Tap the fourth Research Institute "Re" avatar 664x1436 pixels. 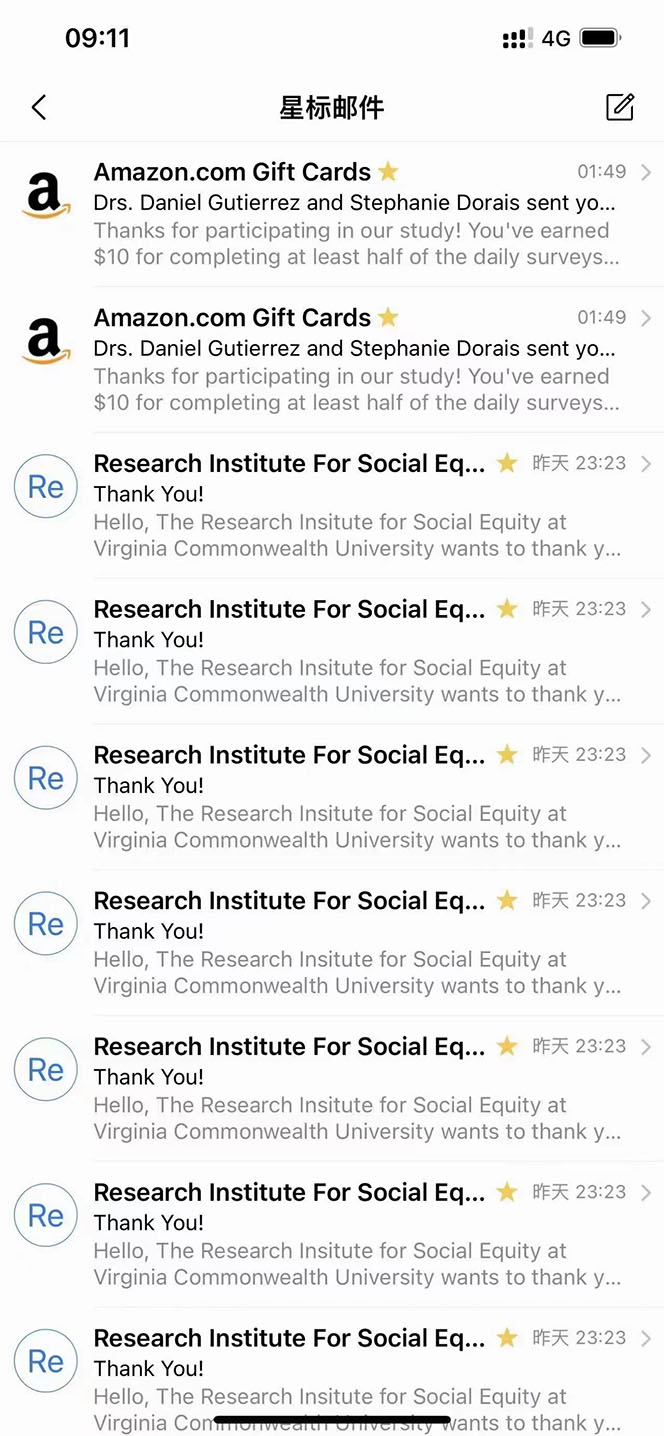point(46,924)
